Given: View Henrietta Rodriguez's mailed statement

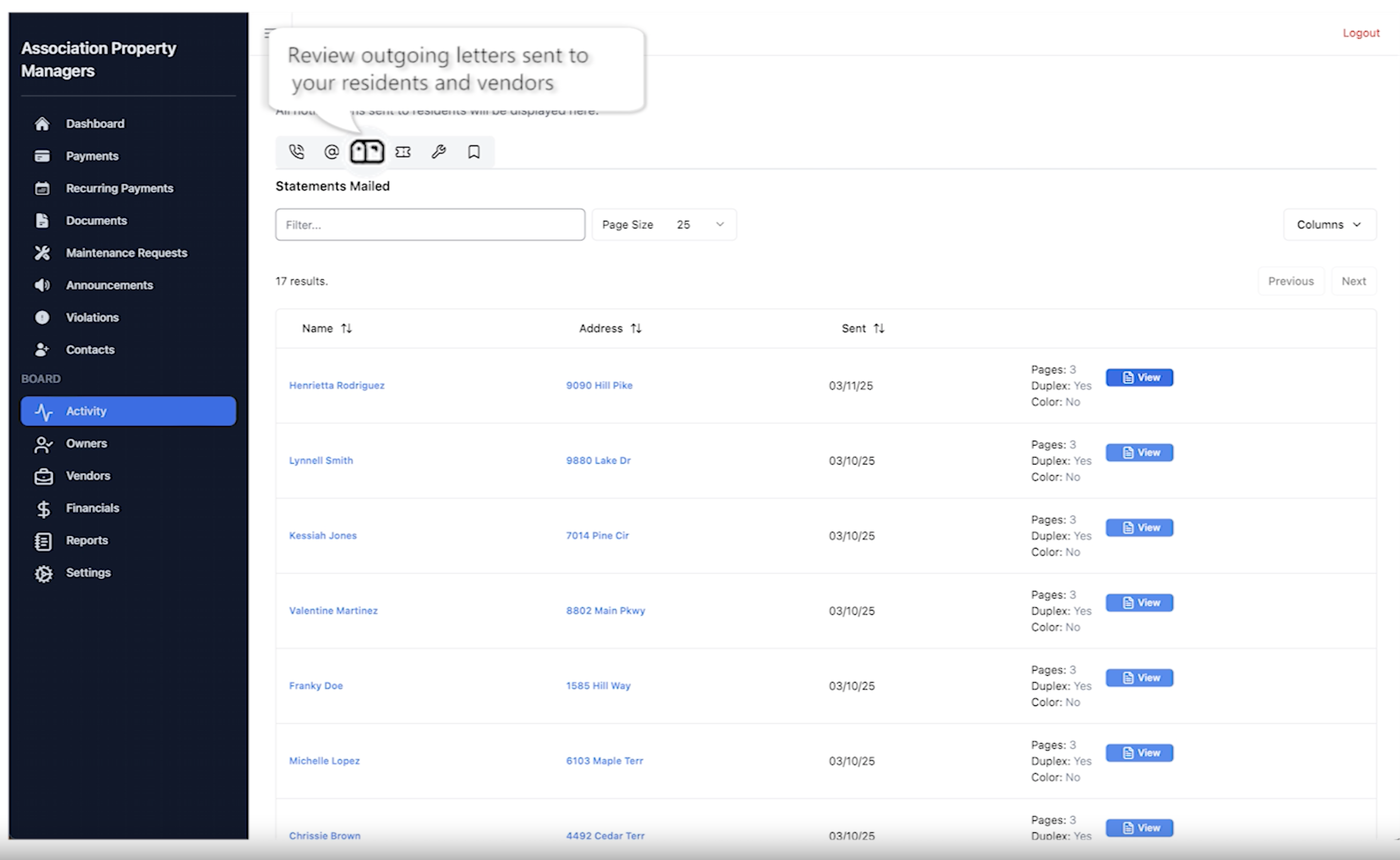Looking at the screenshot, I should 1139,377.
